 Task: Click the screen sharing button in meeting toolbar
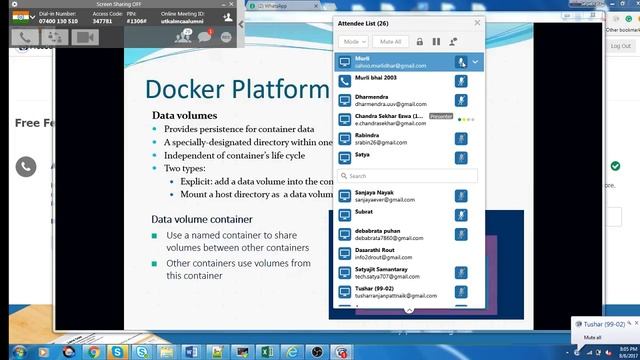click(x=55, y=38)
